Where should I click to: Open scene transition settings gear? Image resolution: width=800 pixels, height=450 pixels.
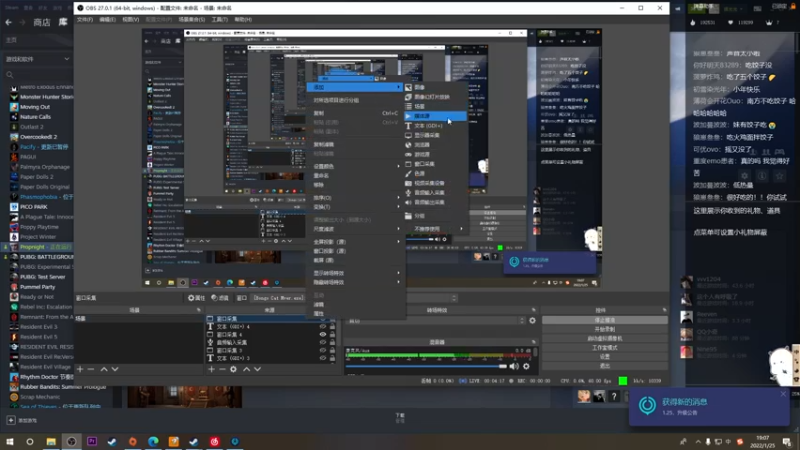click(532, 320)
